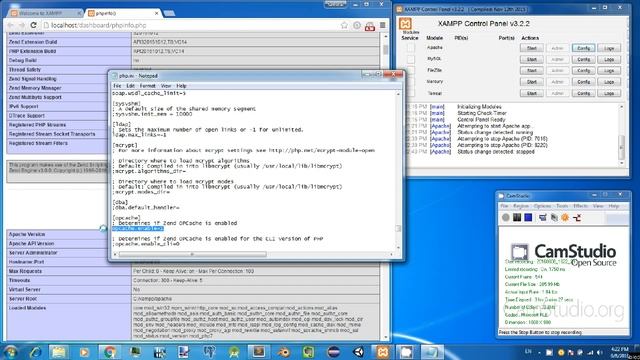Open Notepad's Edit menu
The width and height of the screenshot is (640, 360).
tap(130, 86)
